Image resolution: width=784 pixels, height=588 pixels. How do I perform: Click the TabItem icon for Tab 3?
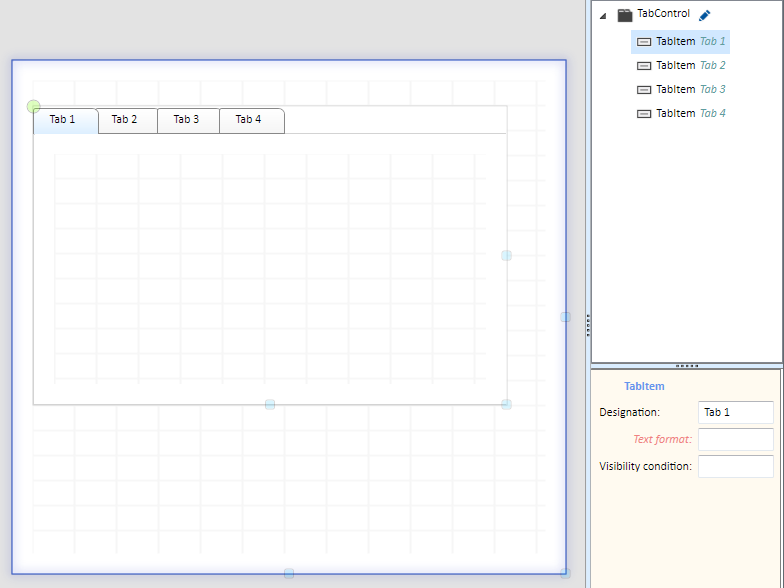click(644, 90)
